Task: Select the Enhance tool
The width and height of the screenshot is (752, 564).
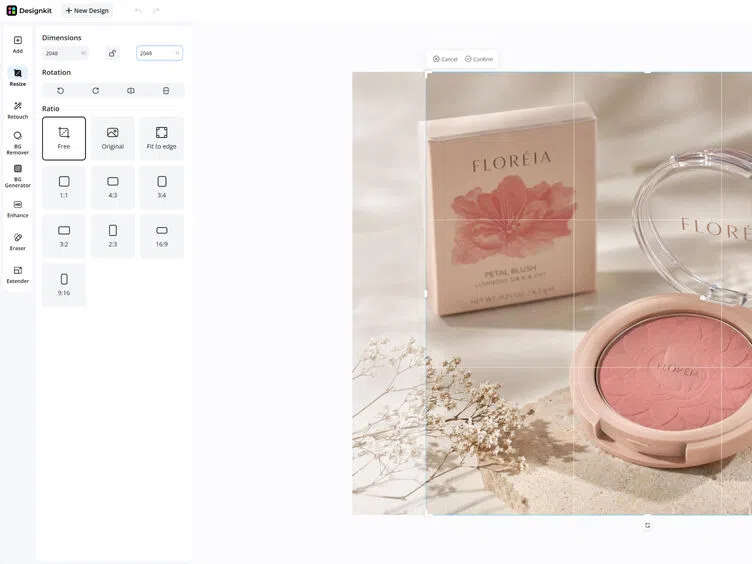Action: [18, 209]
